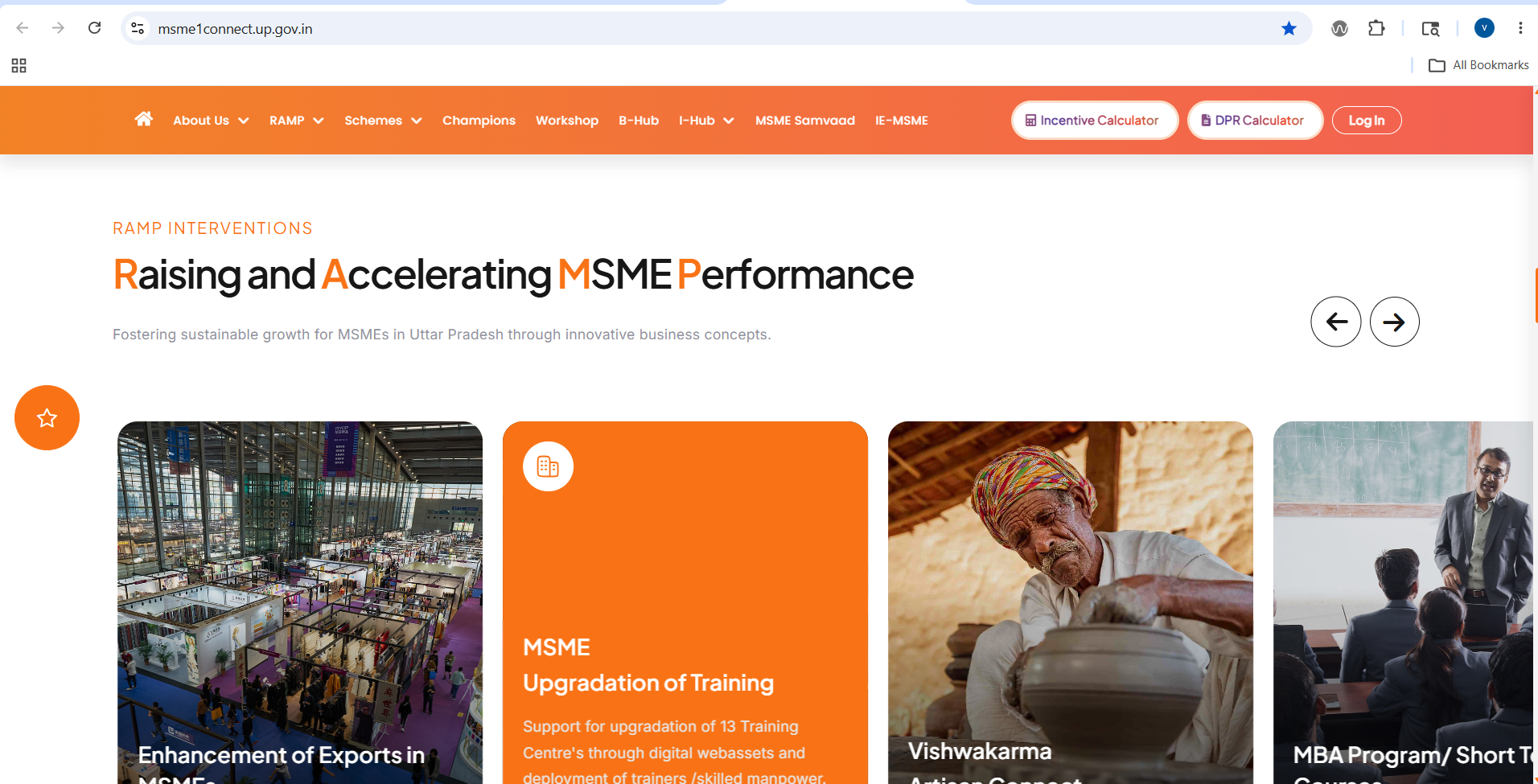
Task: Open the DPR Calculator
Action: [x=1256, y=120]
